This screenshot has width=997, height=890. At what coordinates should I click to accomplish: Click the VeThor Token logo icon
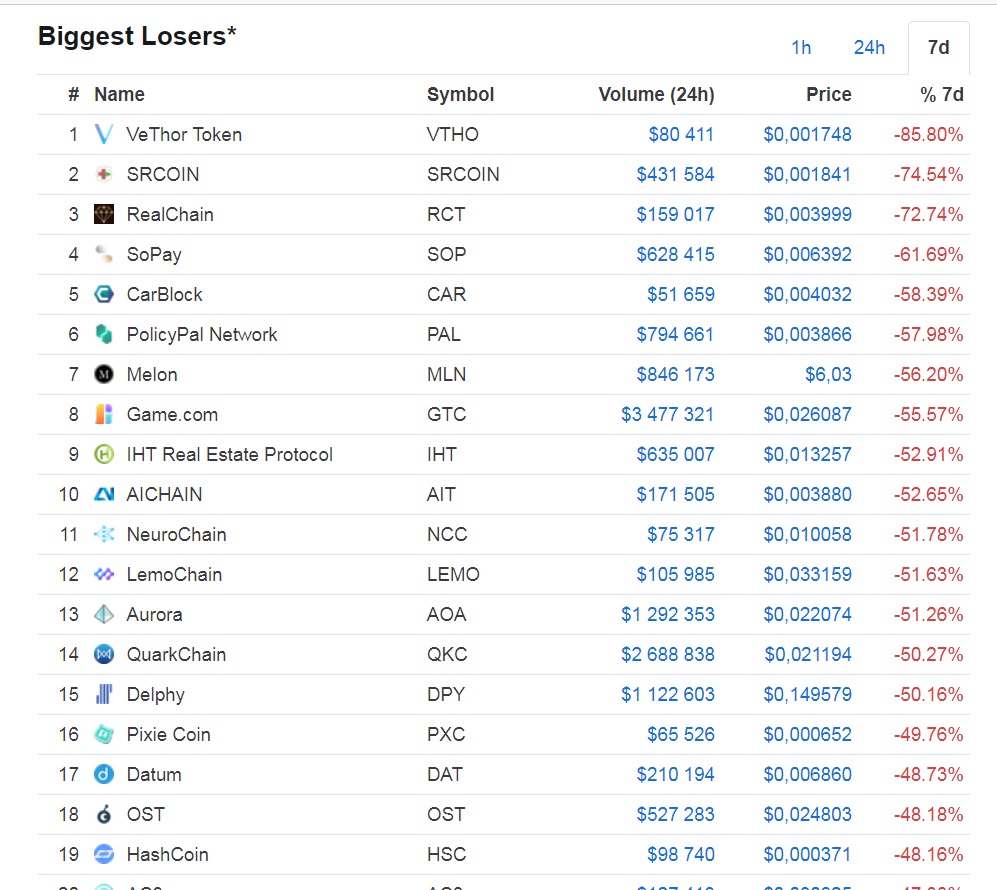pyautogui.click(x=104, y=134)
